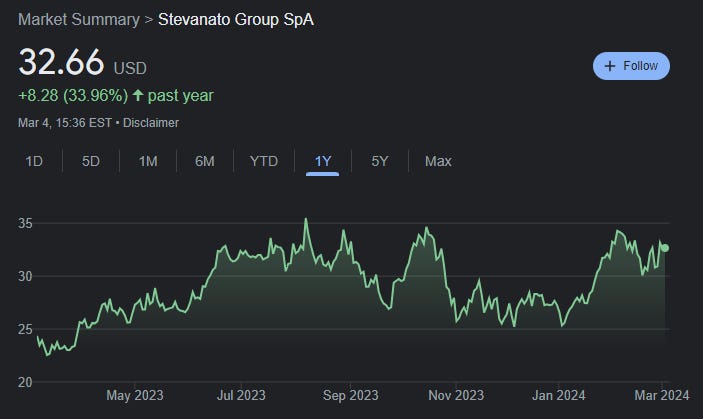The image size is (703, 419).
Task: Click the green up arrow icon
Action: pos(138,95)
